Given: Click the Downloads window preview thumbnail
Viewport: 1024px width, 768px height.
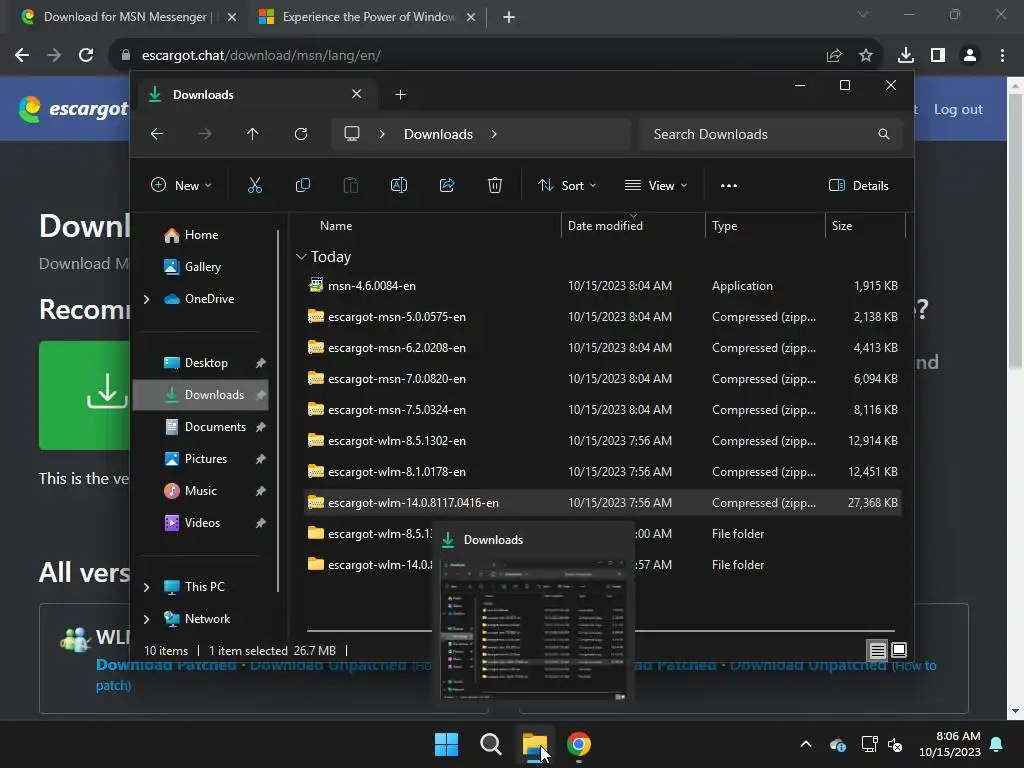Looking at the screenshot, I should pos(534,628).
